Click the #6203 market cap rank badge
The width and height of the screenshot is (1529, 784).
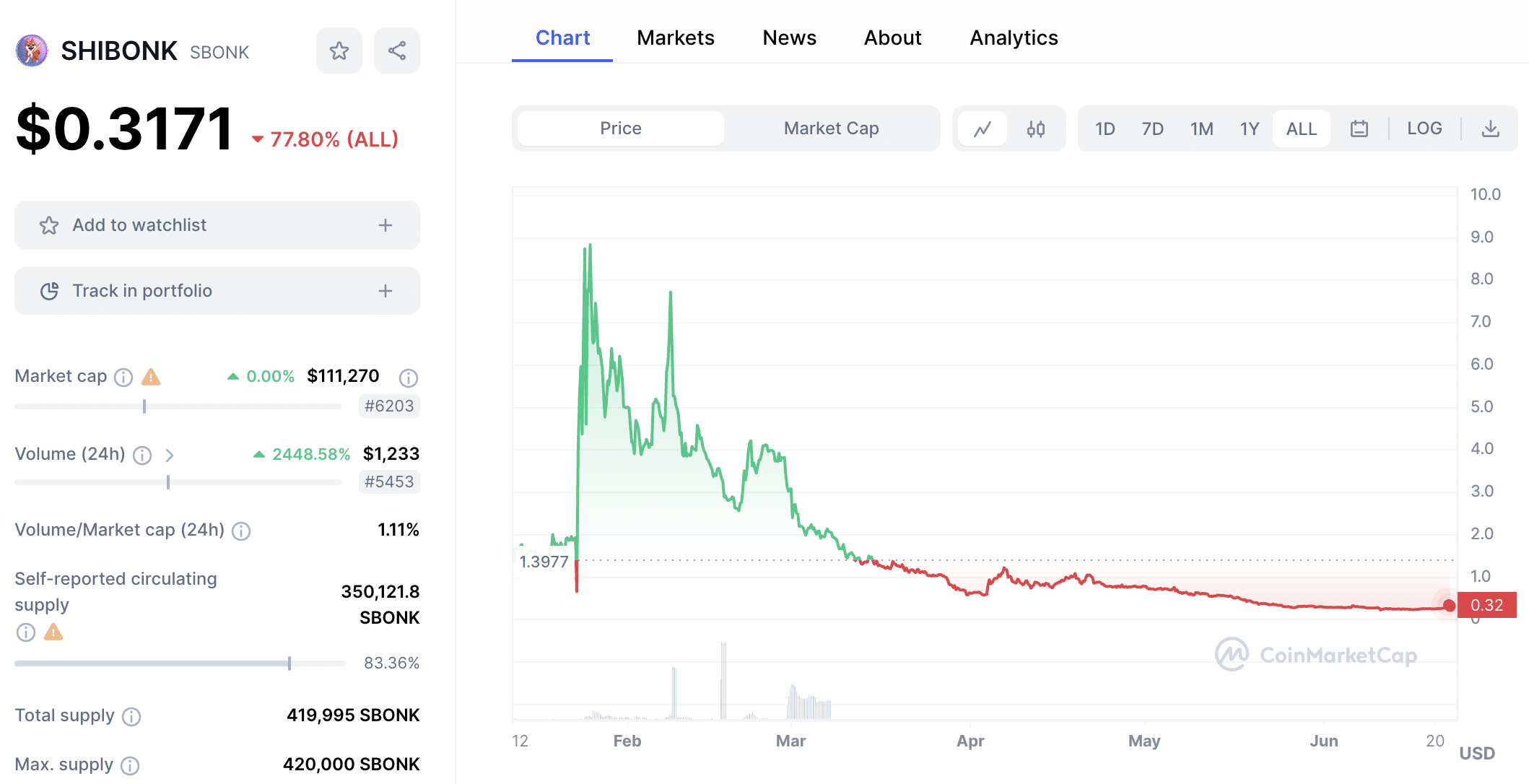click(x=389, y=406)
